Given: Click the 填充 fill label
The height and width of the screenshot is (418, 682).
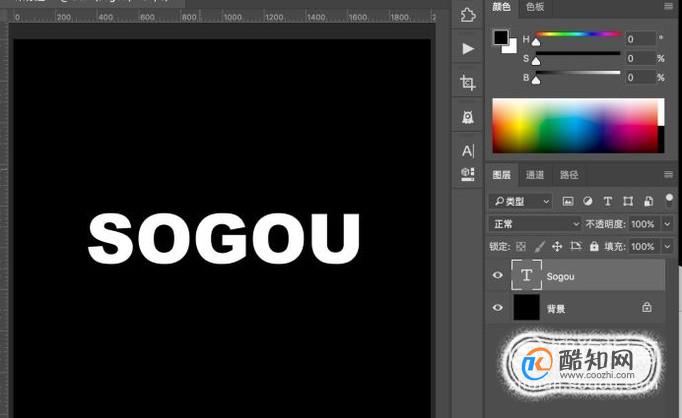Looking at the screenshot, I should (x=615, y=247).
